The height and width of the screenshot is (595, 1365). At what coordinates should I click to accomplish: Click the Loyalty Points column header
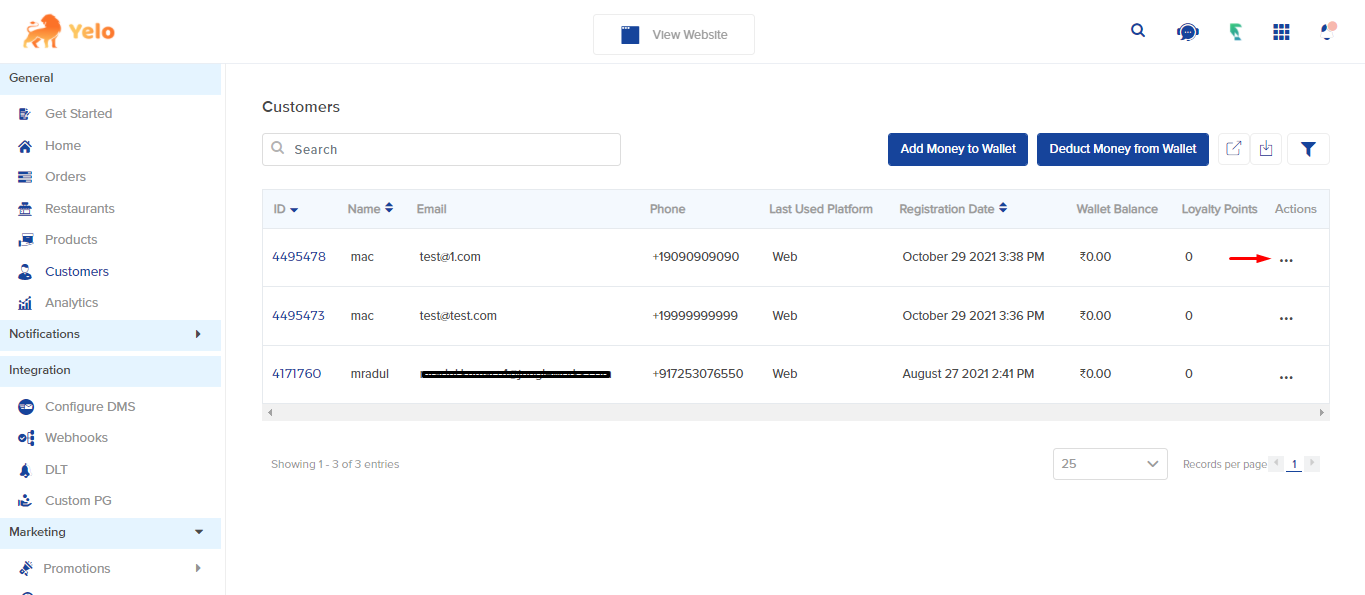1219,209
